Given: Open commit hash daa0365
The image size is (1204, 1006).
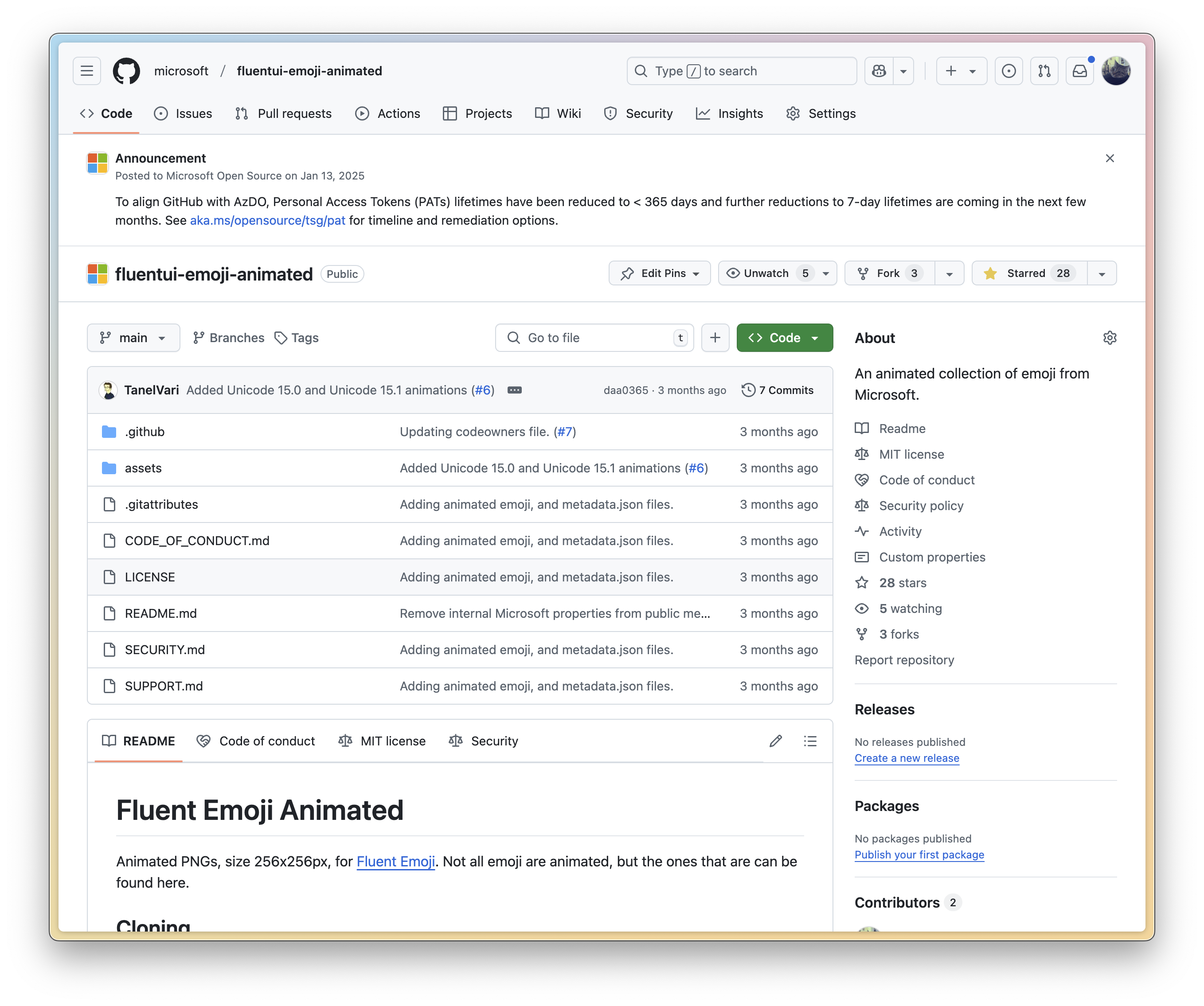Looking at the screenshot, I should [x=625, y=390].
